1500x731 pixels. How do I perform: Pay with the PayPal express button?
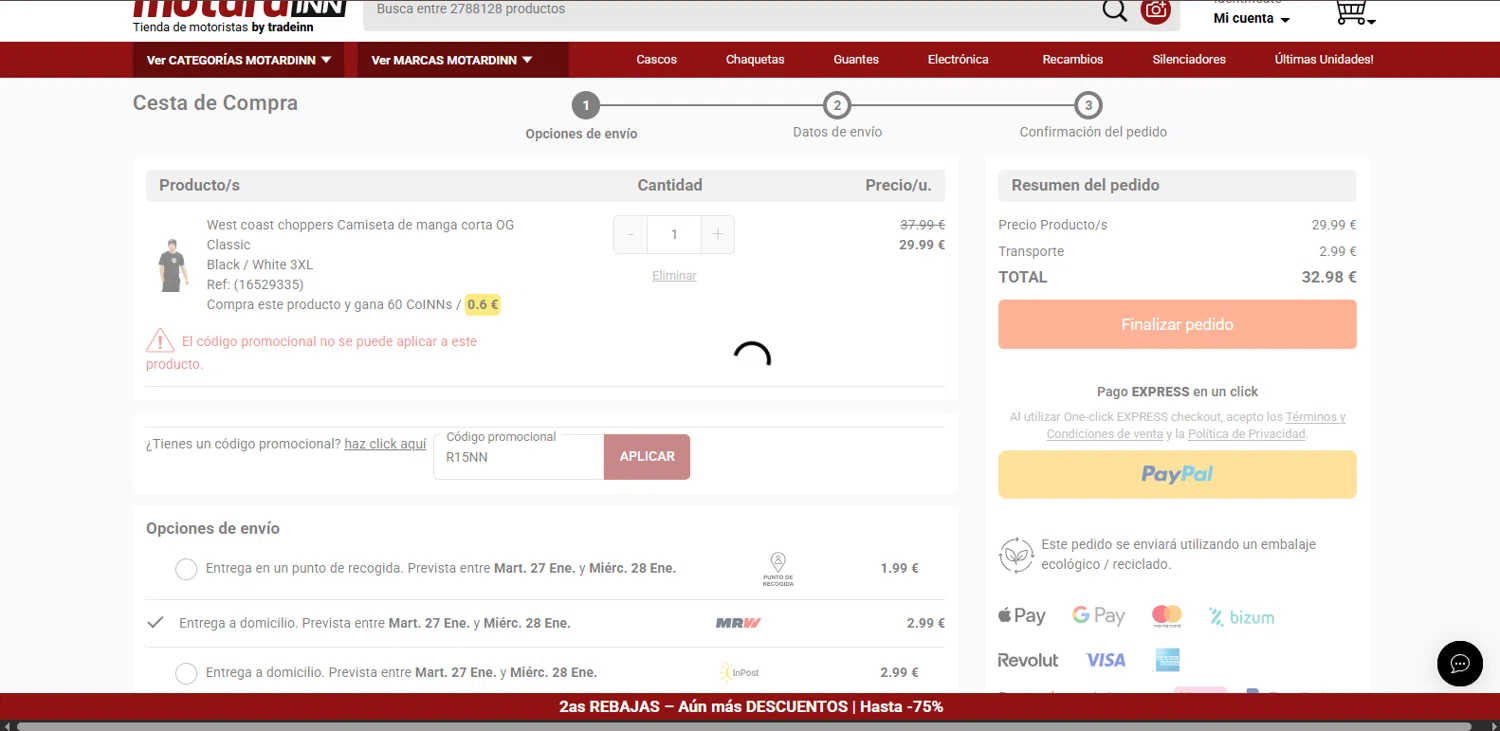pos(1177,474)
